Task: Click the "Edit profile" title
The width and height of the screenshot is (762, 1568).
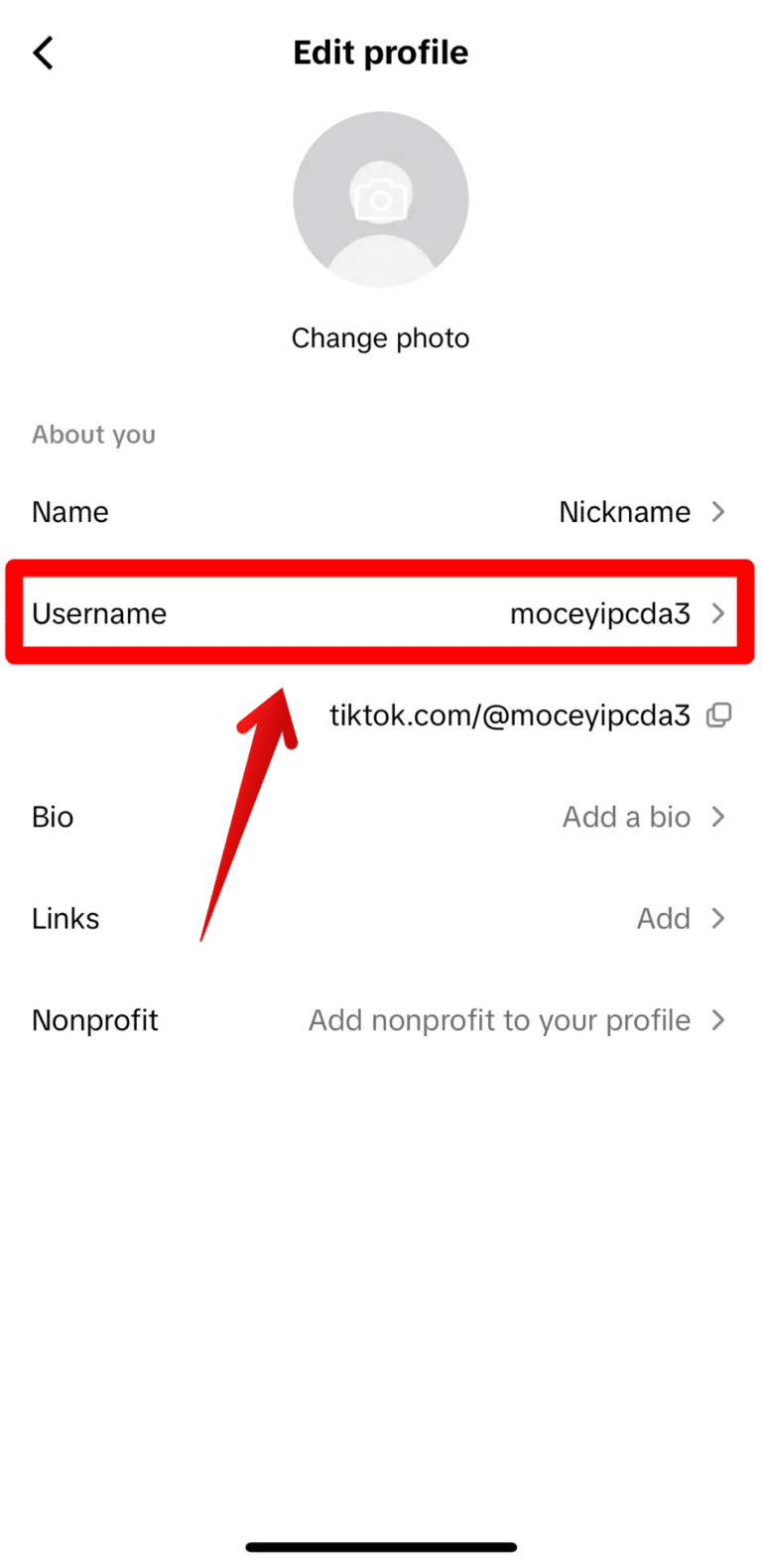Action: coord(381,52)
